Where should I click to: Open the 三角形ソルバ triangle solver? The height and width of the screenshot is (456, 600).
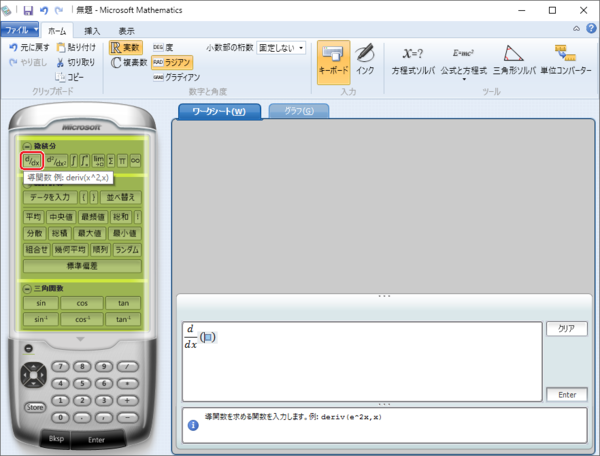[514, 61]
